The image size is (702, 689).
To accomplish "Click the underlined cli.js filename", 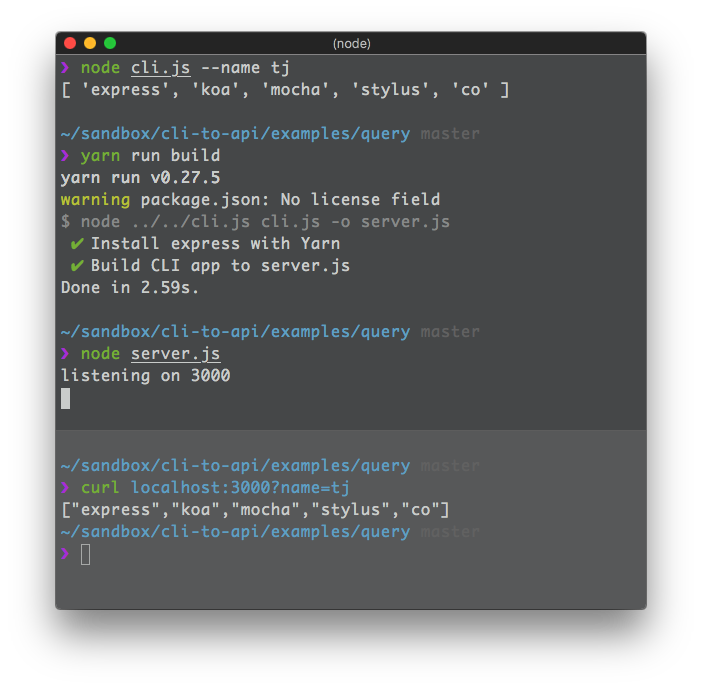I will pyautogui.click(x=160, y=68).
